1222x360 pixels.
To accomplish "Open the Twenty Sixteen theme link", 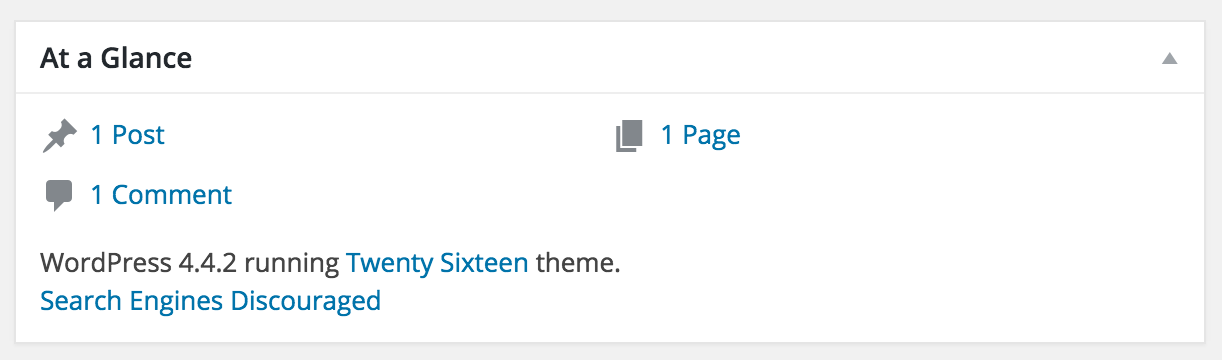I will [x=437, y=264].
